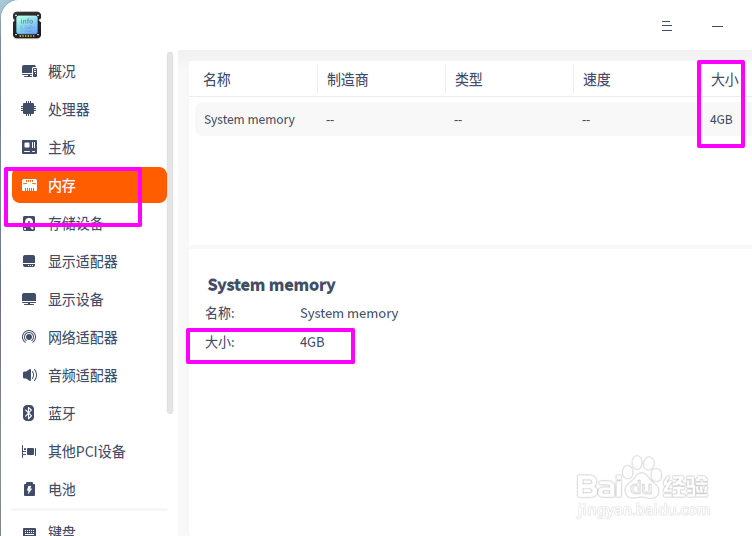The image size is (752, 536).
Task: Click the 类型 column header
Action: [469, 80]
